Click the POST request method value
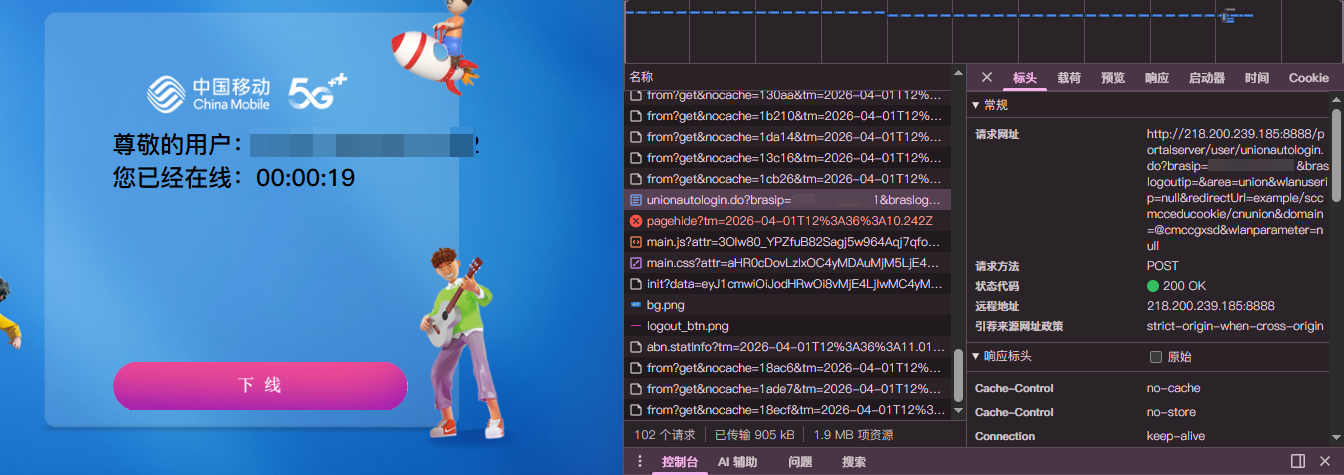The image size is (1344, 475). pyautogui.click(x=1163, y=266)
